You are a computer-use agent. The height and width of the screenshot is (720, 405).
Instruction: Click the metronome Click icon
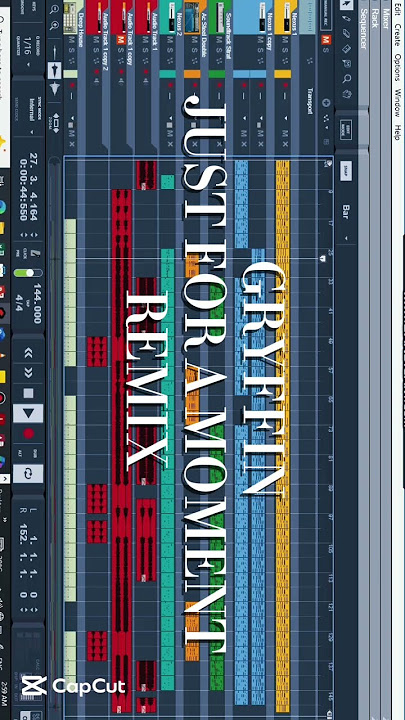click(34, 254)
